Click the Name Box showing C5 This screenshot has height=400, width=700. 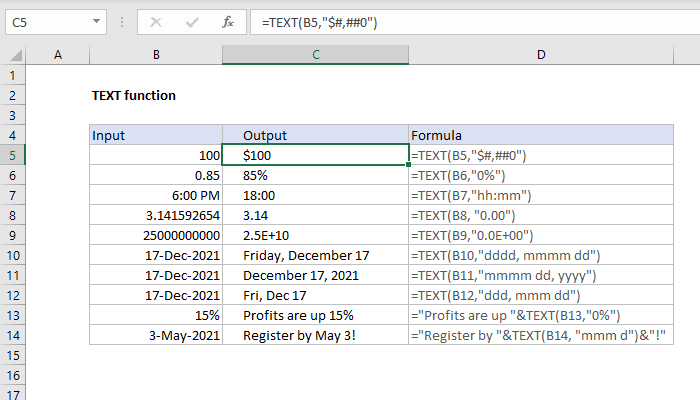click(x=45, y=20)
